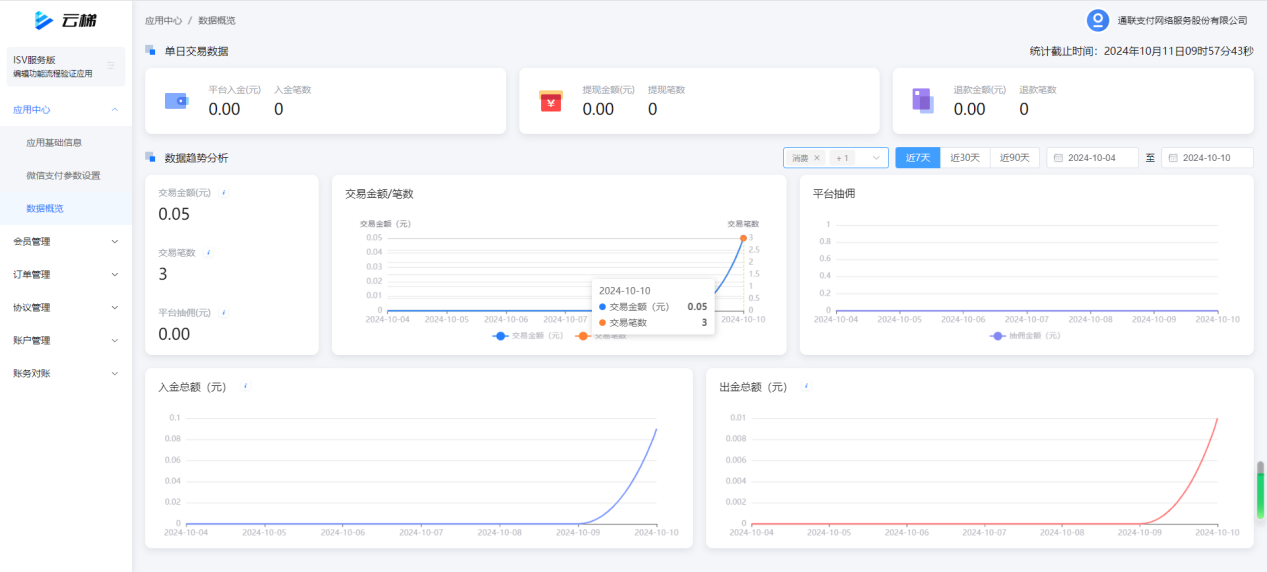Select the 近90天 range tab

tap(1015, 158)
